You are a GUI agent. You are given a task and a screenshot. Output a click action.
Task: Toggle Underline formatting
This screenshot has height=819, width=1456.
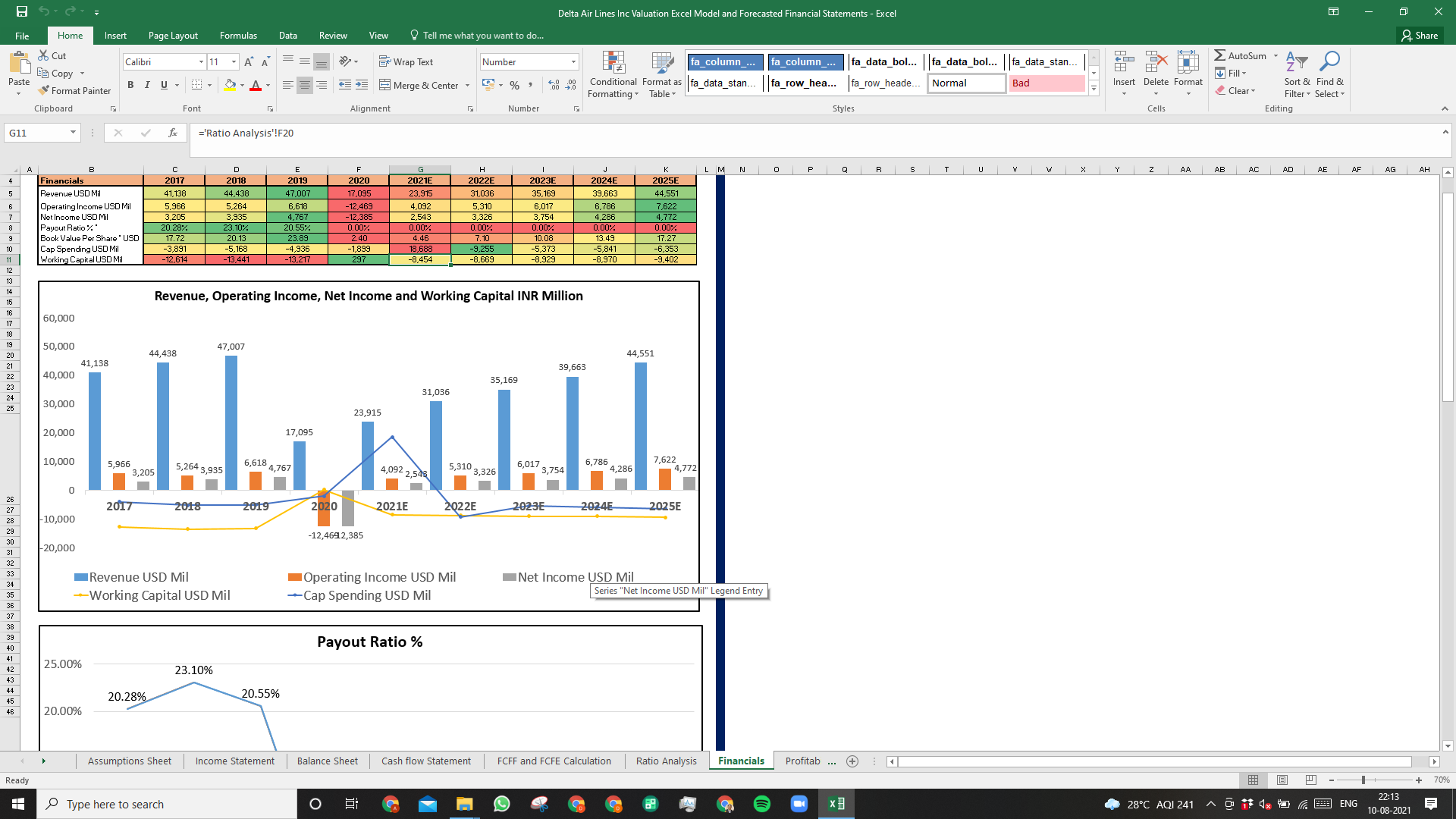164,85
